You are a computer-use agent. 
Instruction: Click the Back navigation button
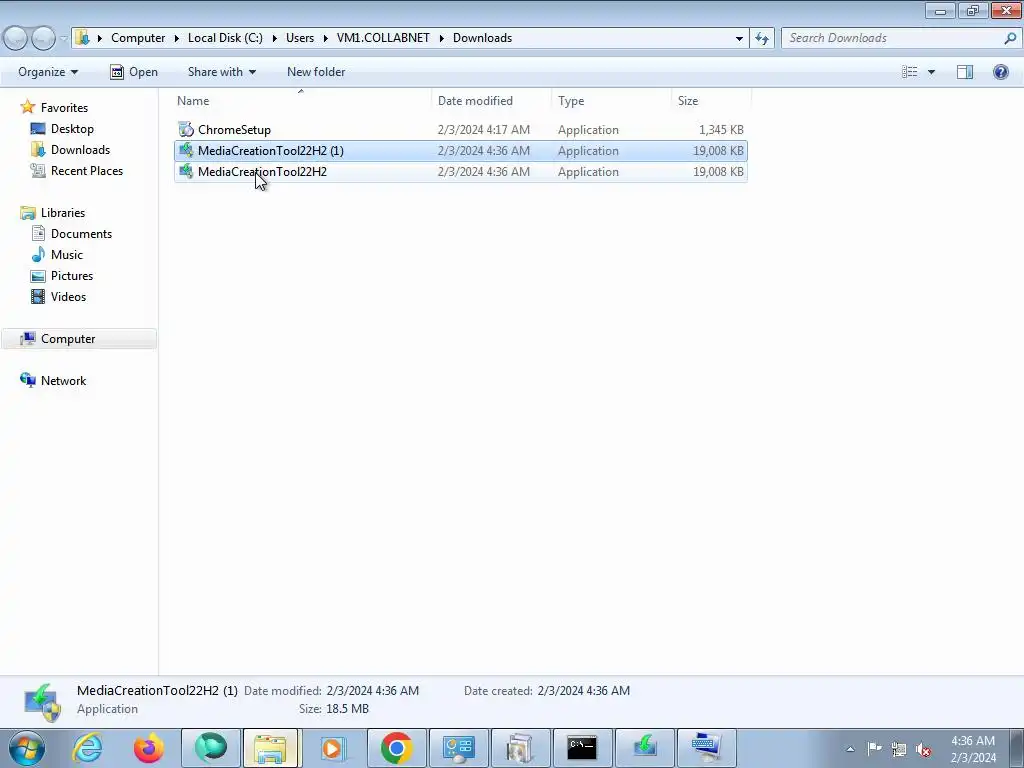point(16,39)
